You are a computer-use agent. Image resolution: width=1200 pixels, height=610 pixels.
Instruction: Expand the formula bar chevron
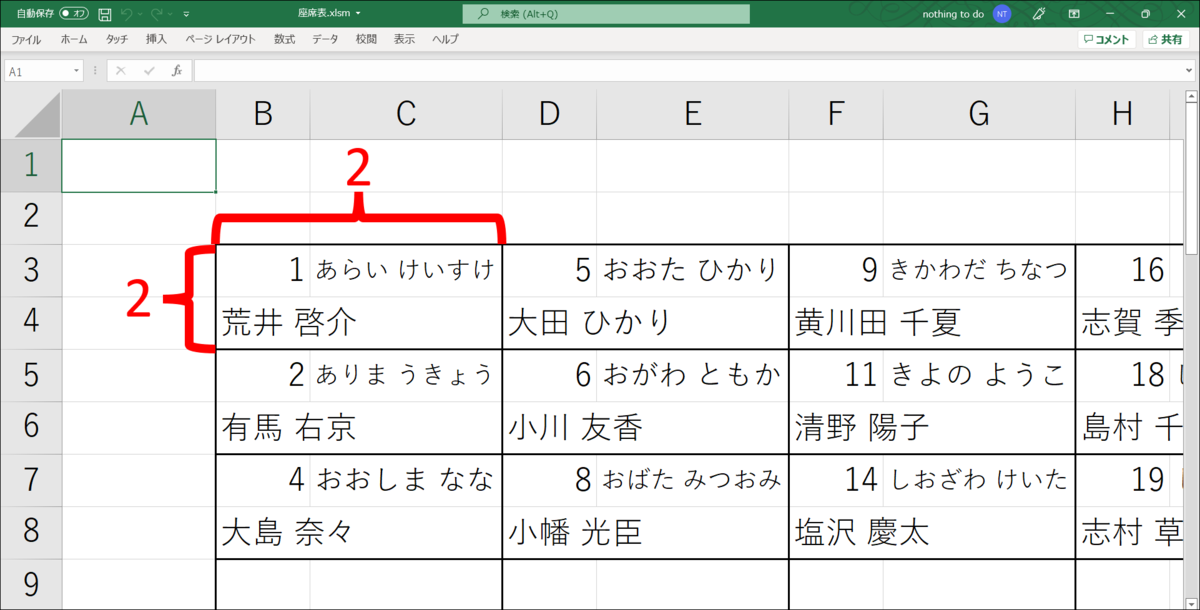1188,71
